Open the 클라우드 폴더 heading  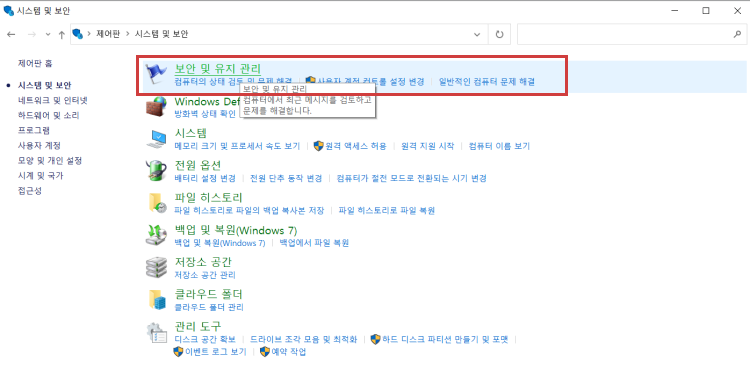click(x=209, y=294)
